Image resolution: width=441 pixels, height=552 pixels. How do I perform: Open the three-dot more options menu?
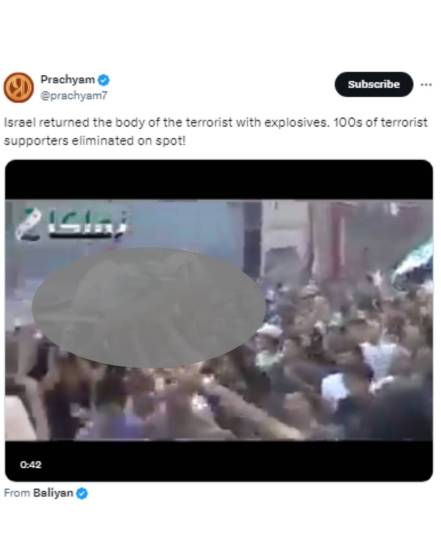426,84
